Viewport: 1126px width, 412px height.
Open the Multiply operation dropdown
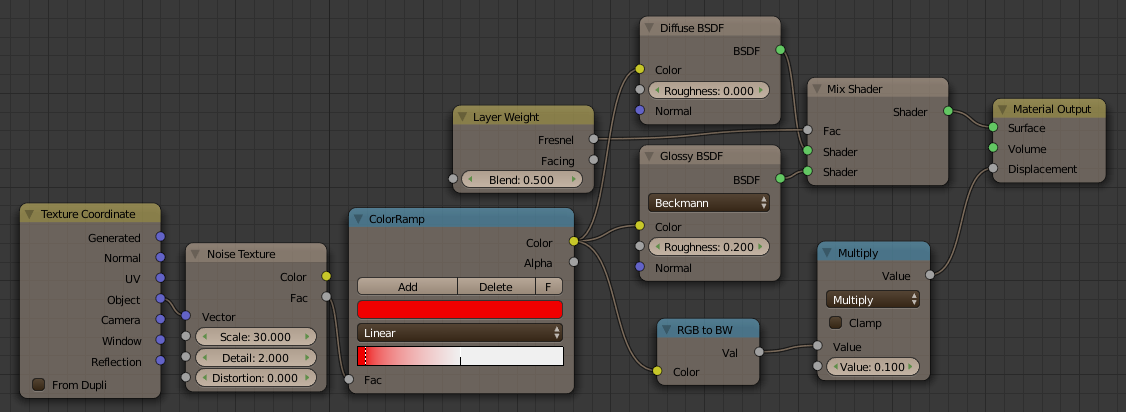[x=873, y=300]
